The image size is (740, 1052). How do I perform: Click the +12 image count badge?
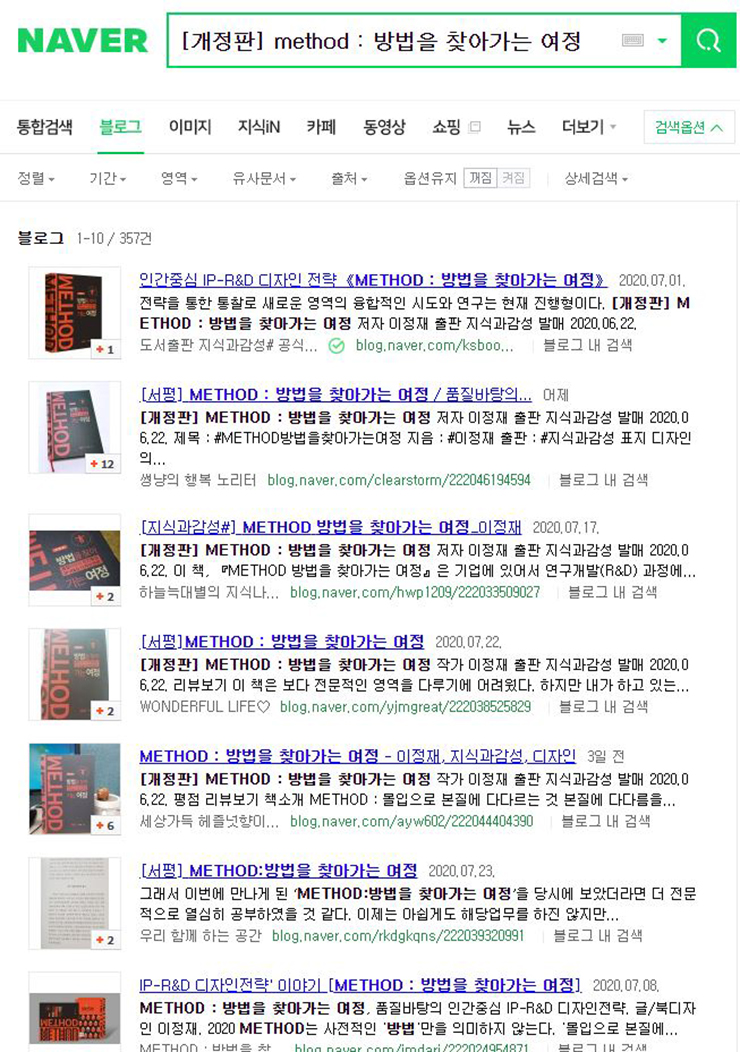(x=103, y=464)
